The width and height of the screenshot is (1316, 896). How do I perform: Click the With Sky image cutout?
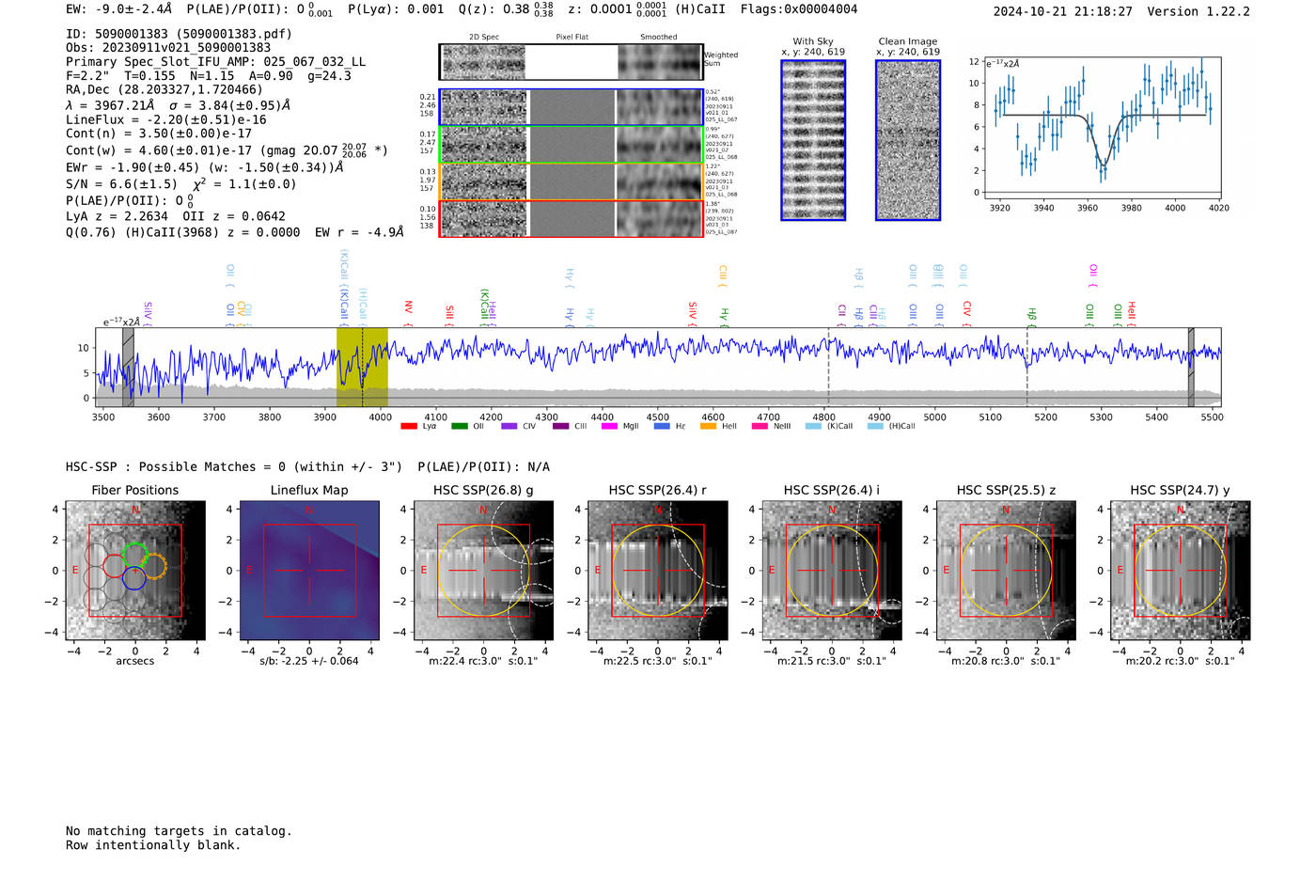tap(813, 140)
